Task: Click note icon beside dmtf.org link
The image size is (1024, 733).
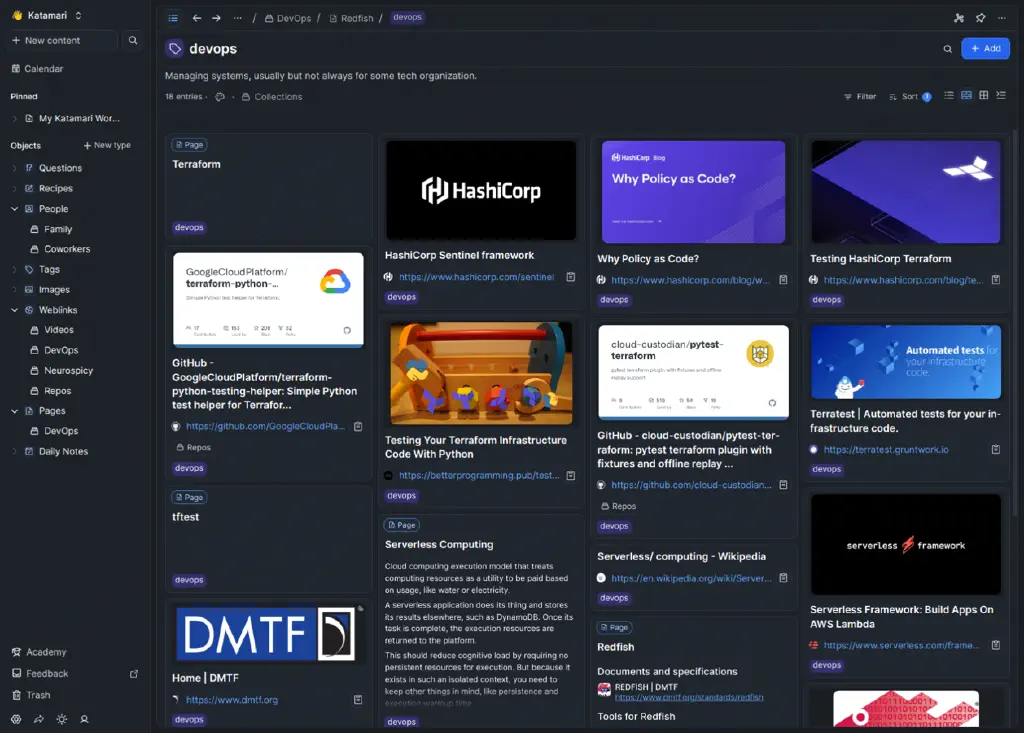Action: (358, 700)
